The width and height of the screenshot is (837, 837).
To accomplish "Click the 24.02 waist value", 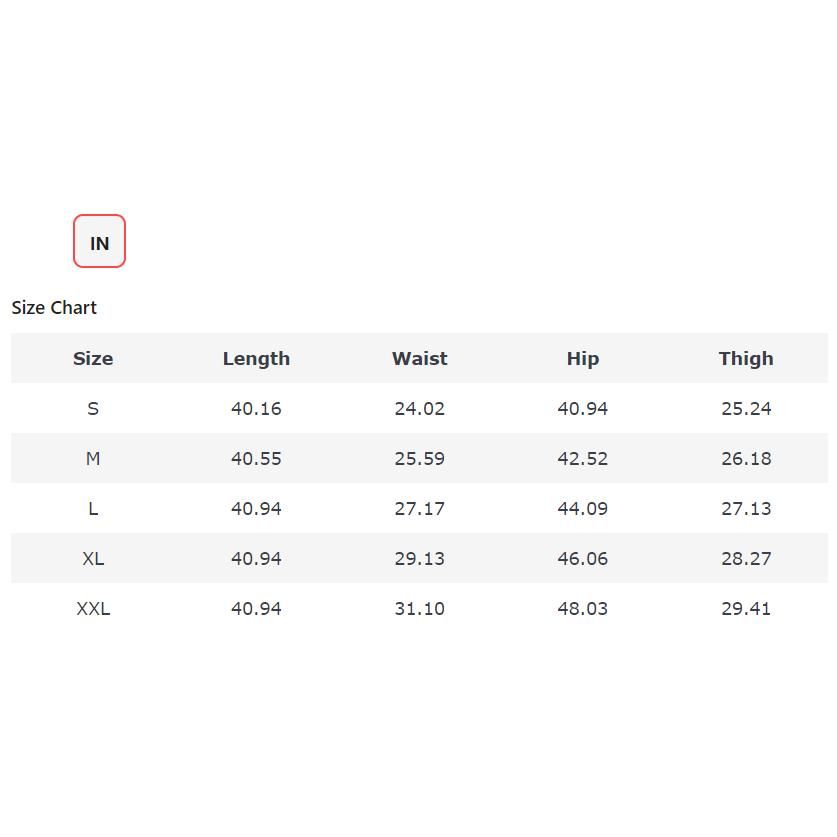I will tap(419, 409).
